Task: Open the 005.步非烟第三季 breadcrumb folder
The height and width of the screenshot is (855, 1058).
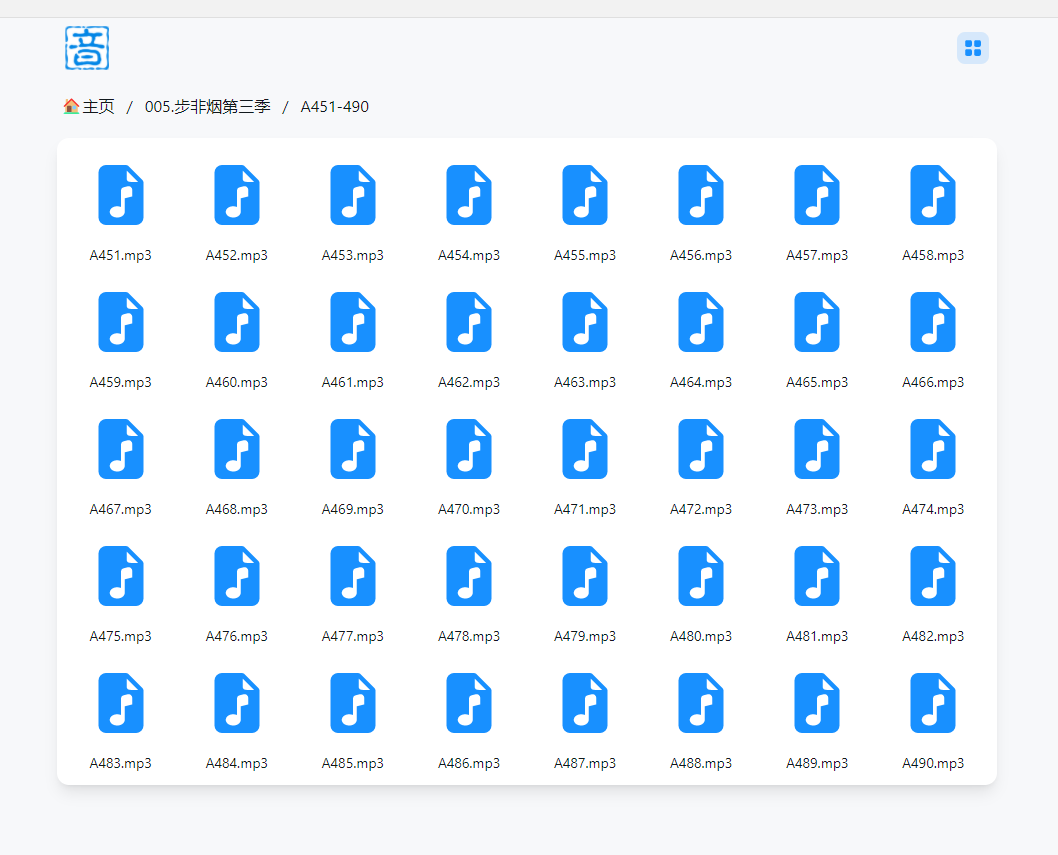Action: tap(207, 107)
